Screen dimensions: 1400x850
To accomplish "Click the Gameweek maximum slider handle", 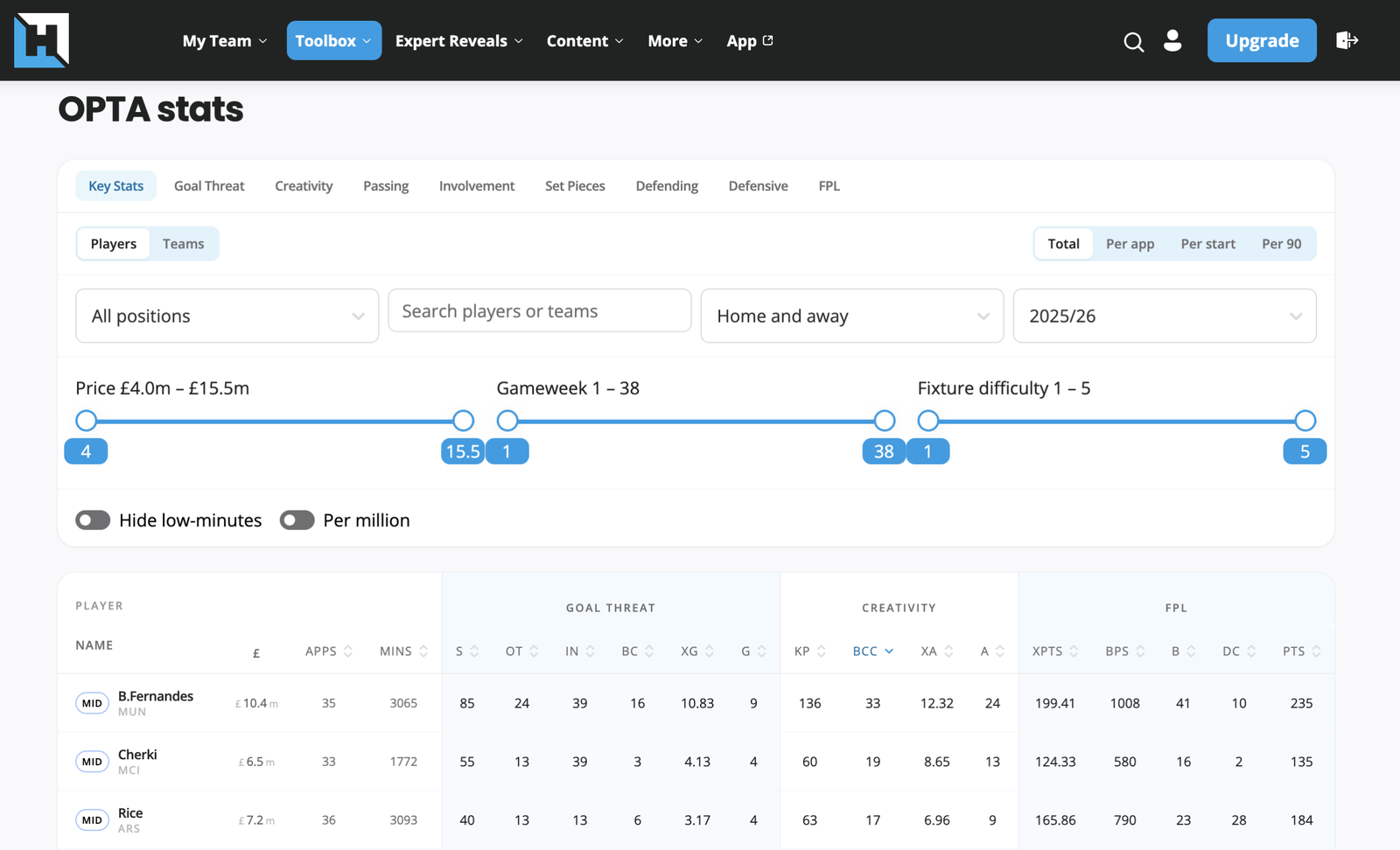I will tap(885, 421).
